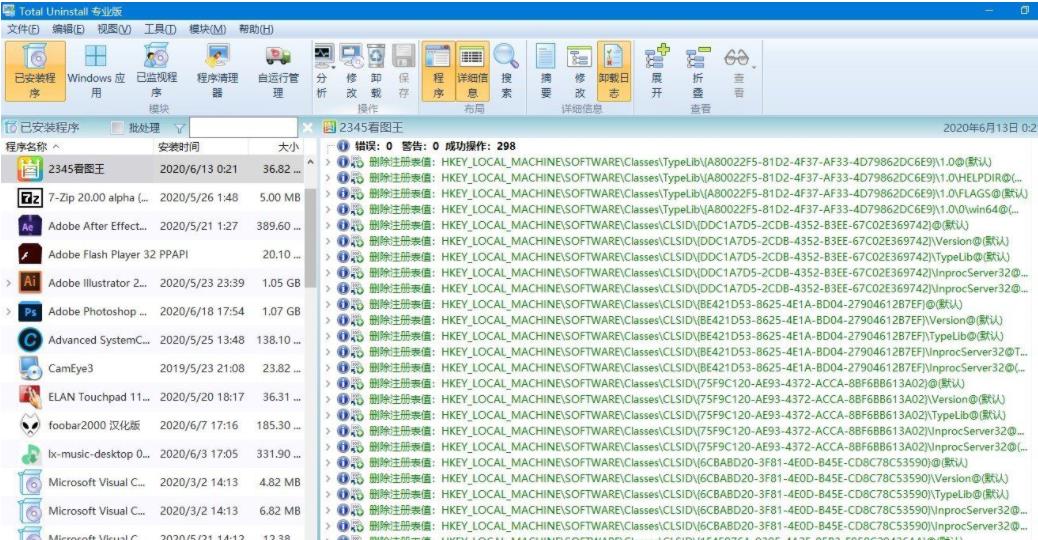Select 7-Zip 20.00 alpha entry

153,198
